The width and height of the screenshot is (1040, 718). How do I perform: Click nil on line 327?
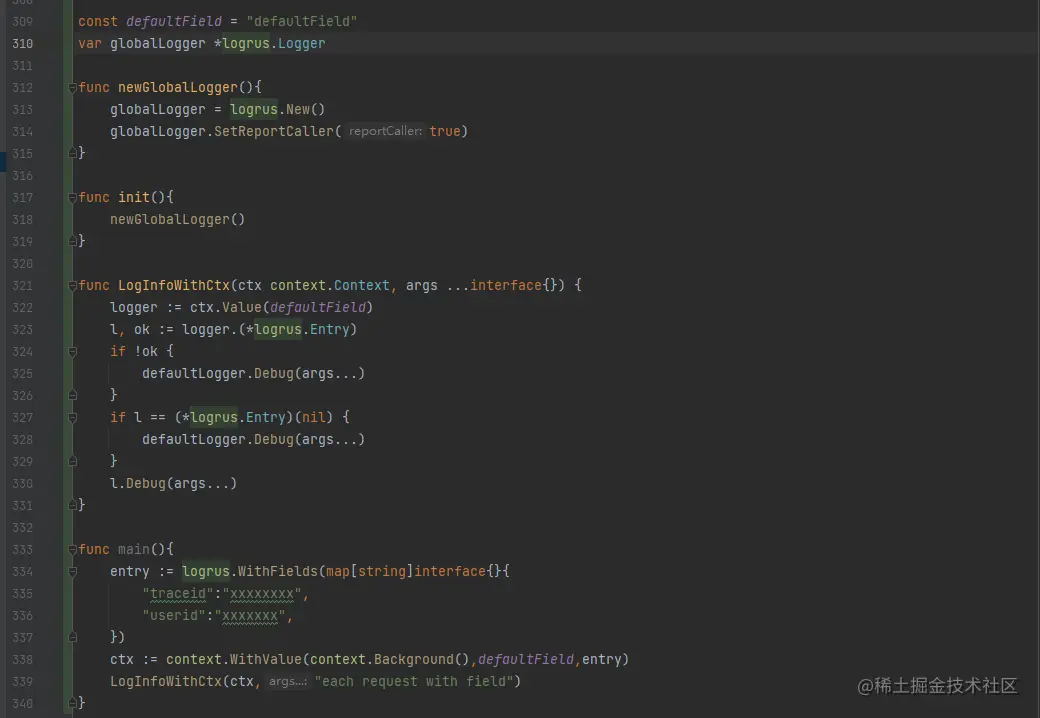pyautogui.click(x=314, y=418)
